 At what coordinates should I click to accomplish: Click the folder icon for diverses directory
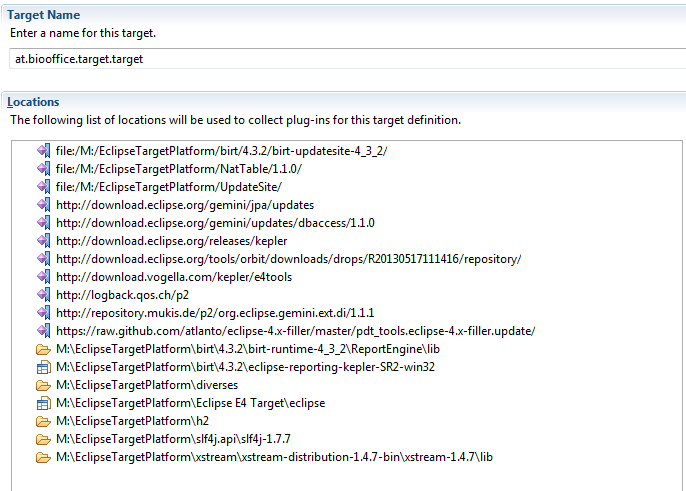[43, 385]
